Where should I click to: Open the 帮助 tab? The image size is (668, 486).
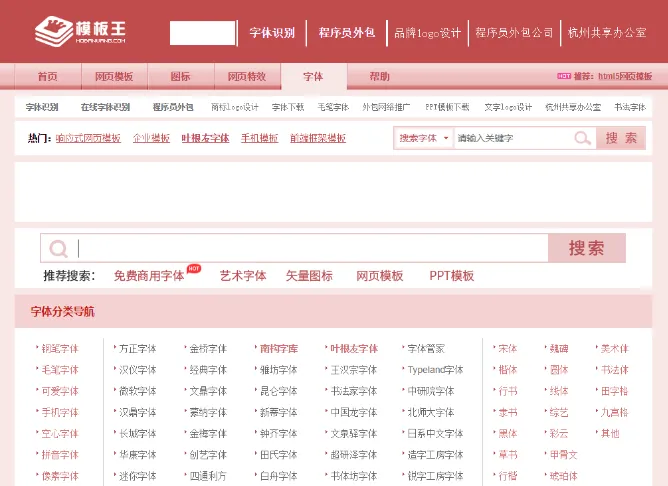(380, 76)
